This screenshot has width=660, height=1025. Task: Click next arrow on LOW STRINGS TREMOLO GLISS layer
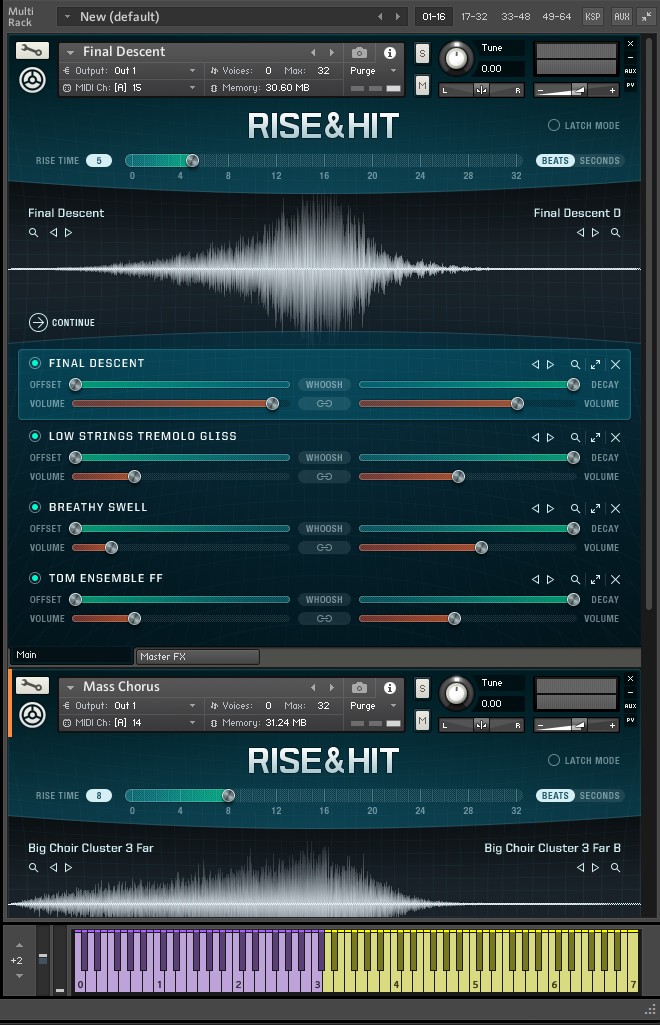pyautogui.click(x=550, y=437)
